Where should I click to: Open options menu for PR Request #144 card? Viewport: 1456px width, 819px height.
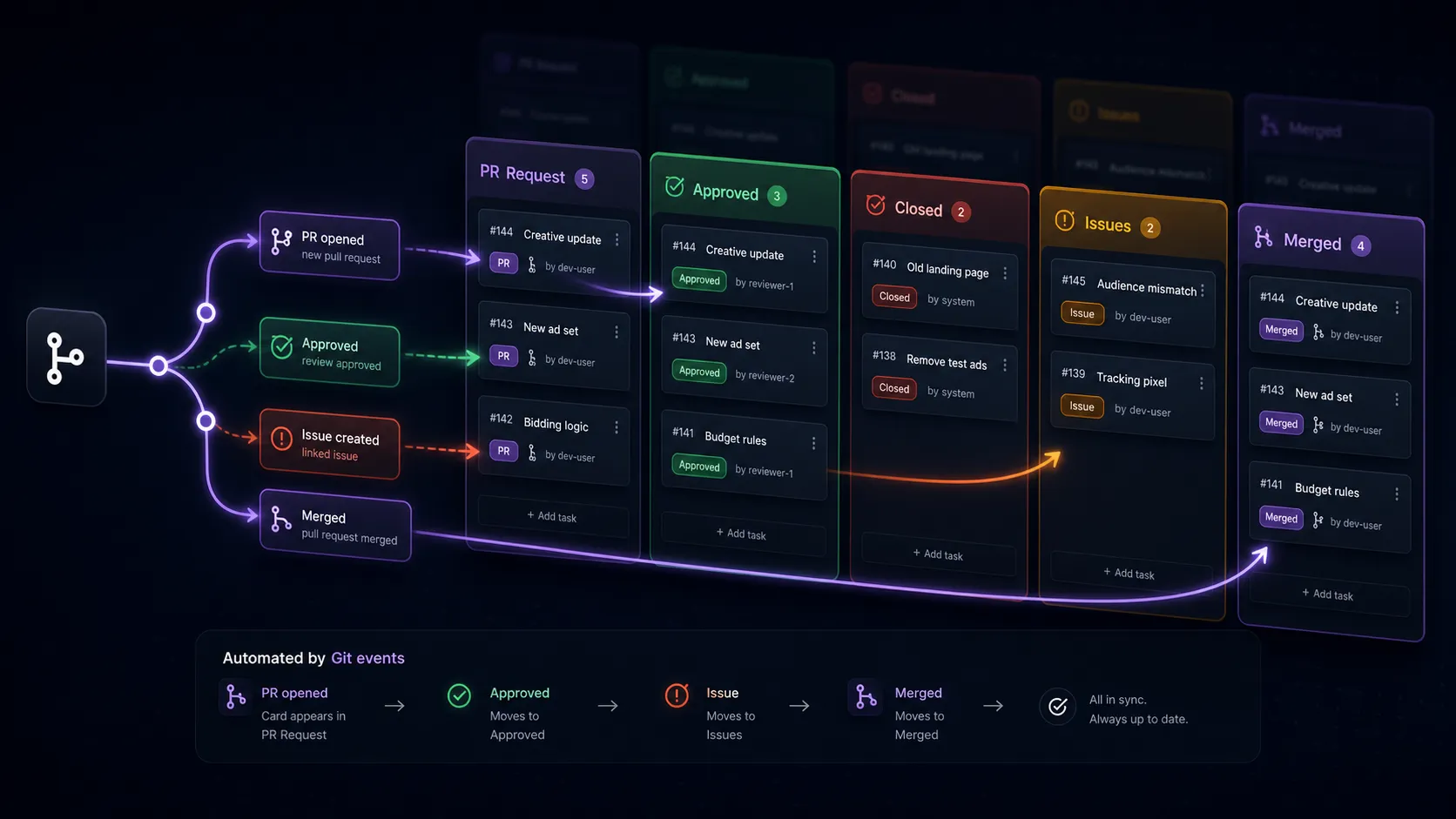coord(617,239)
